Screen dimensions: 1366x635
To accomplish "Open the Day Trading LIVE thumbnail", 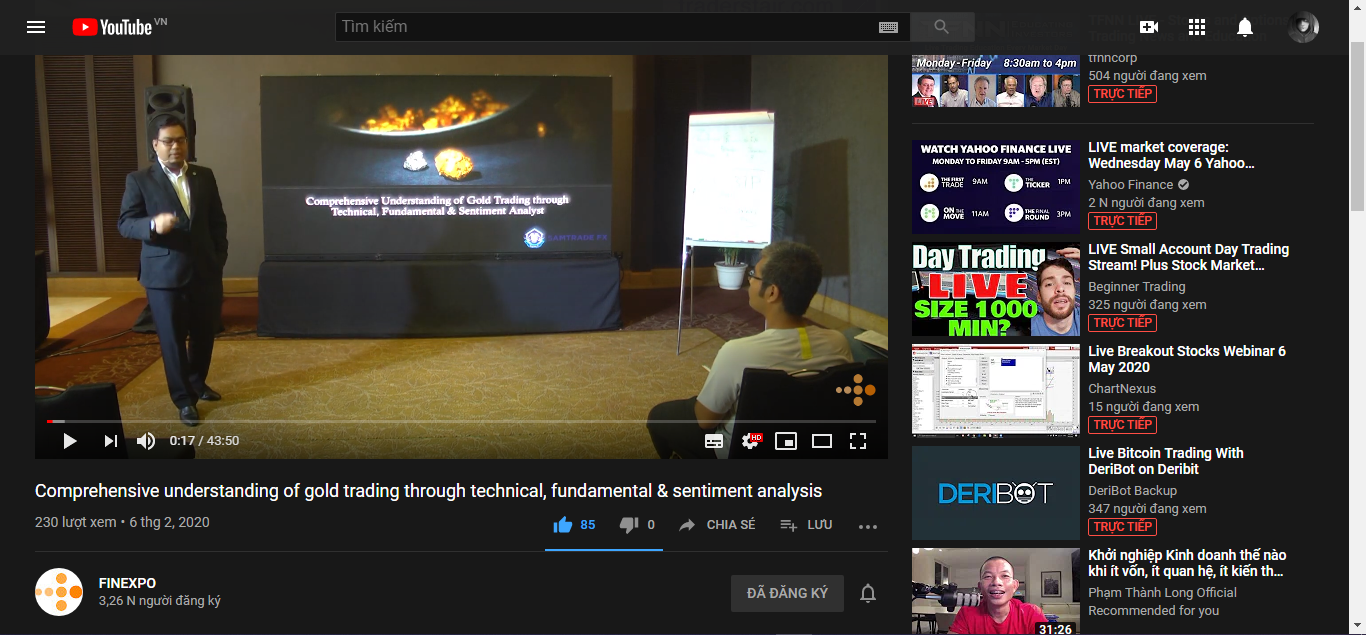I will click(996, 289).
